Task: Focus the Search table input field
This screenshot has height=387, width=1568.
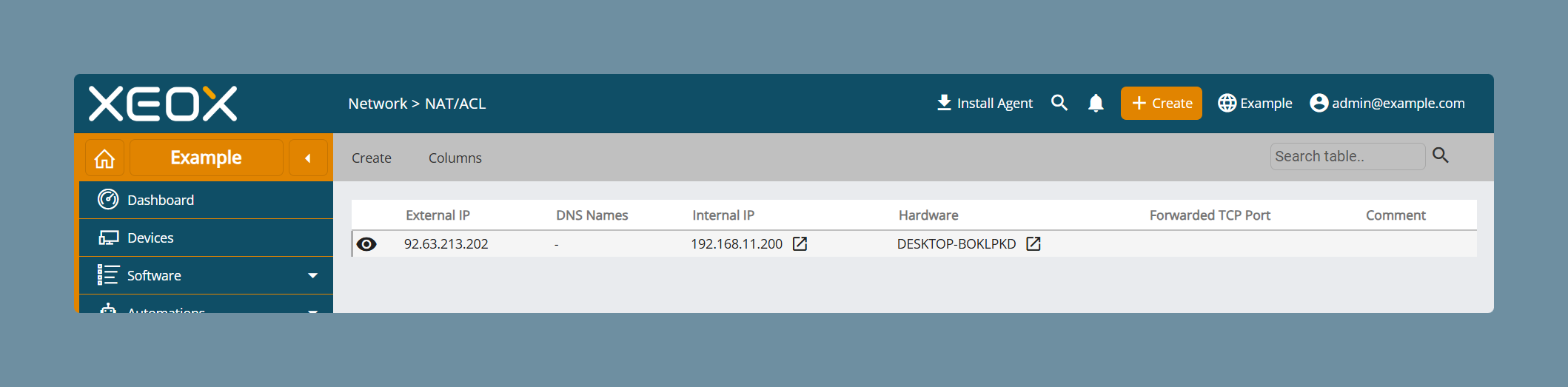Action: (1347, 156)
